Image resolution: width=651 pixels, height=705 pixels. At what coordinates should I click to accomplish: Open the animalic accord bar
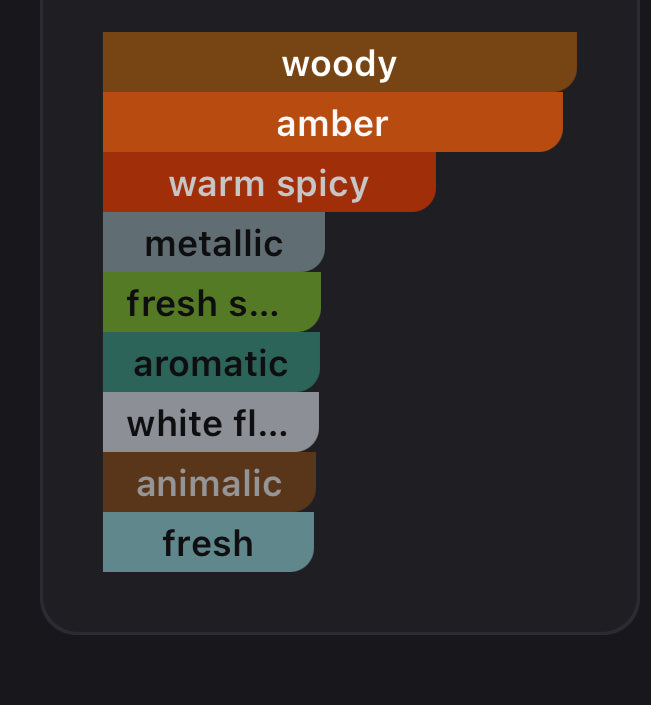click(209, 482)
